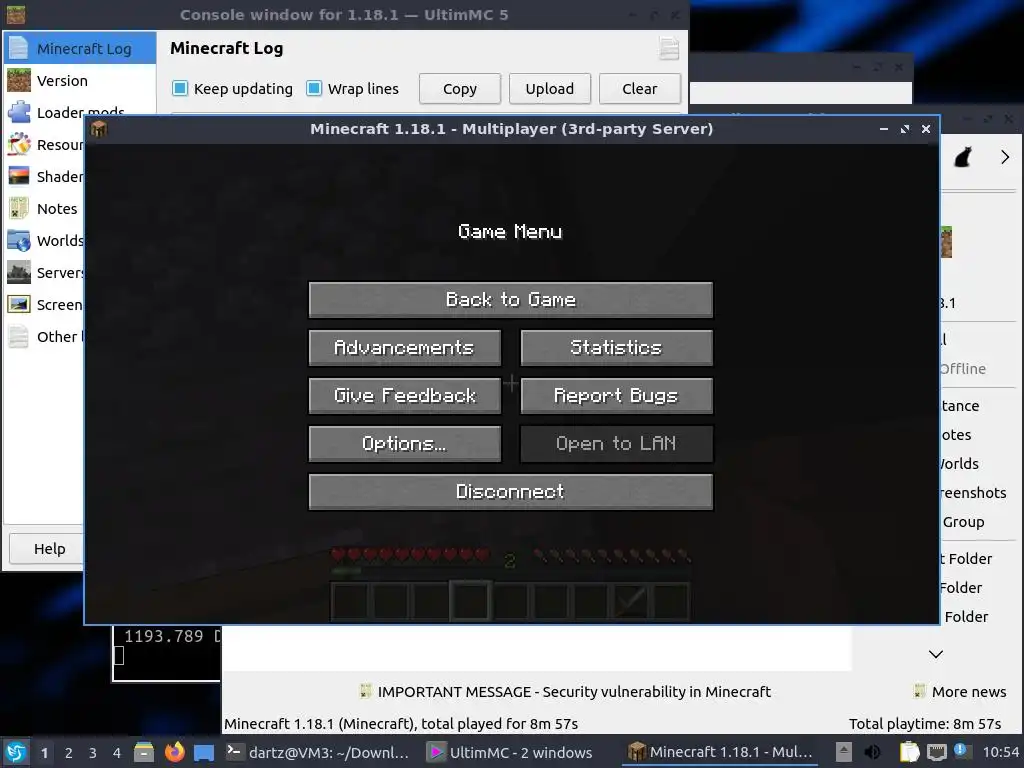1024x768 pixels.
Task: Click clipboard tray icon
Action: coord(909,752)
